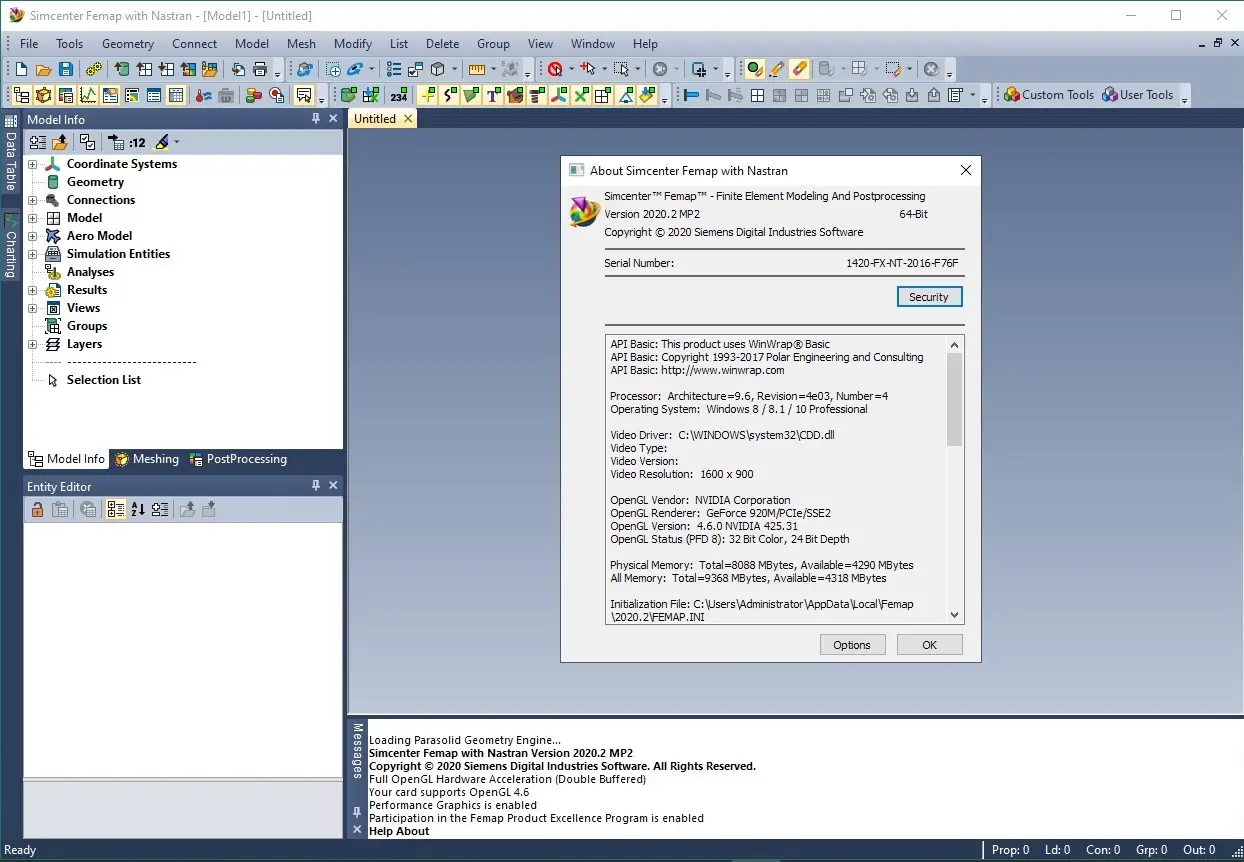
Task: Click the '234' node labels icon
Action: (399, 95)
